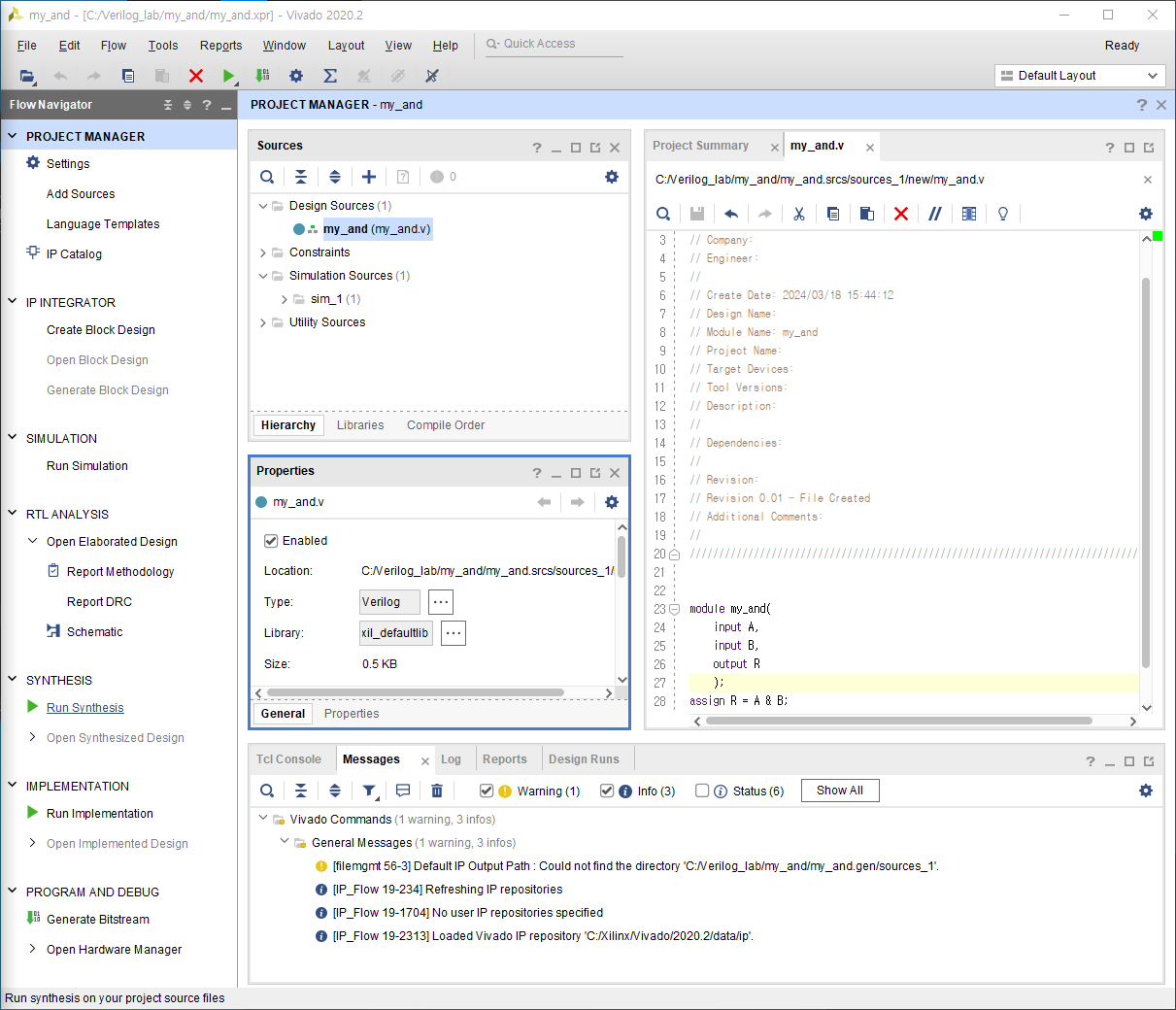Click Run Simulation
This screenshot has width=1176, height=1010.
coord(87,466)
